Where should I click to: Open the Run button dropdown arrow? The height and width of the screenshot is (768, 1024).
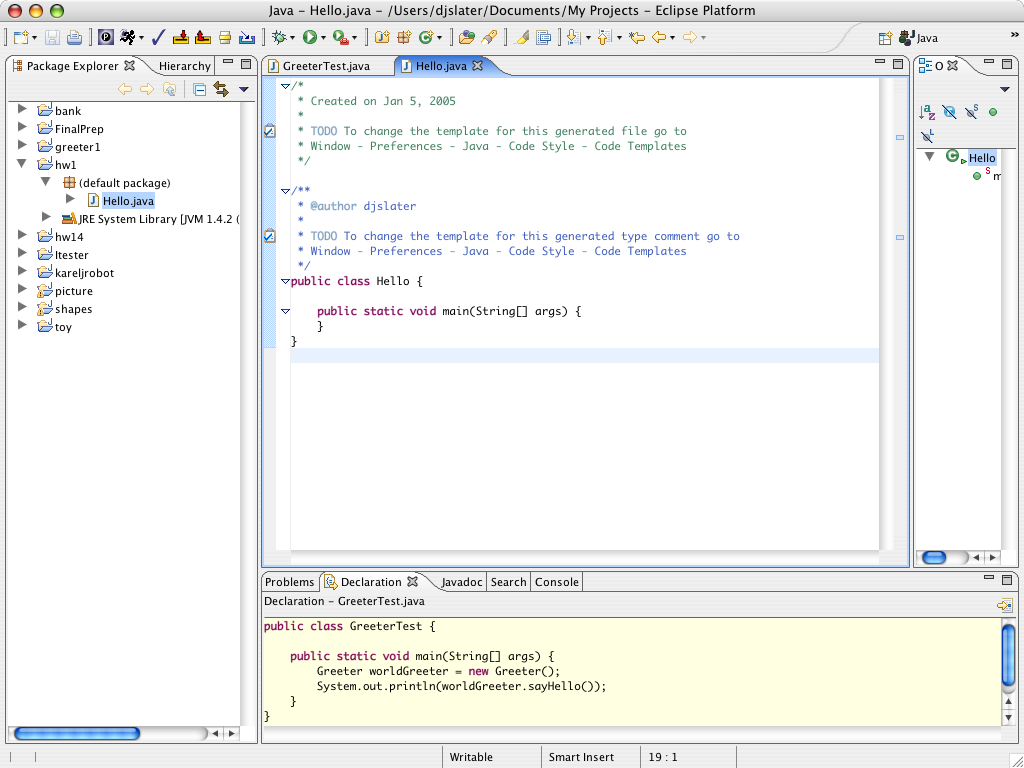tap(323, 38)
